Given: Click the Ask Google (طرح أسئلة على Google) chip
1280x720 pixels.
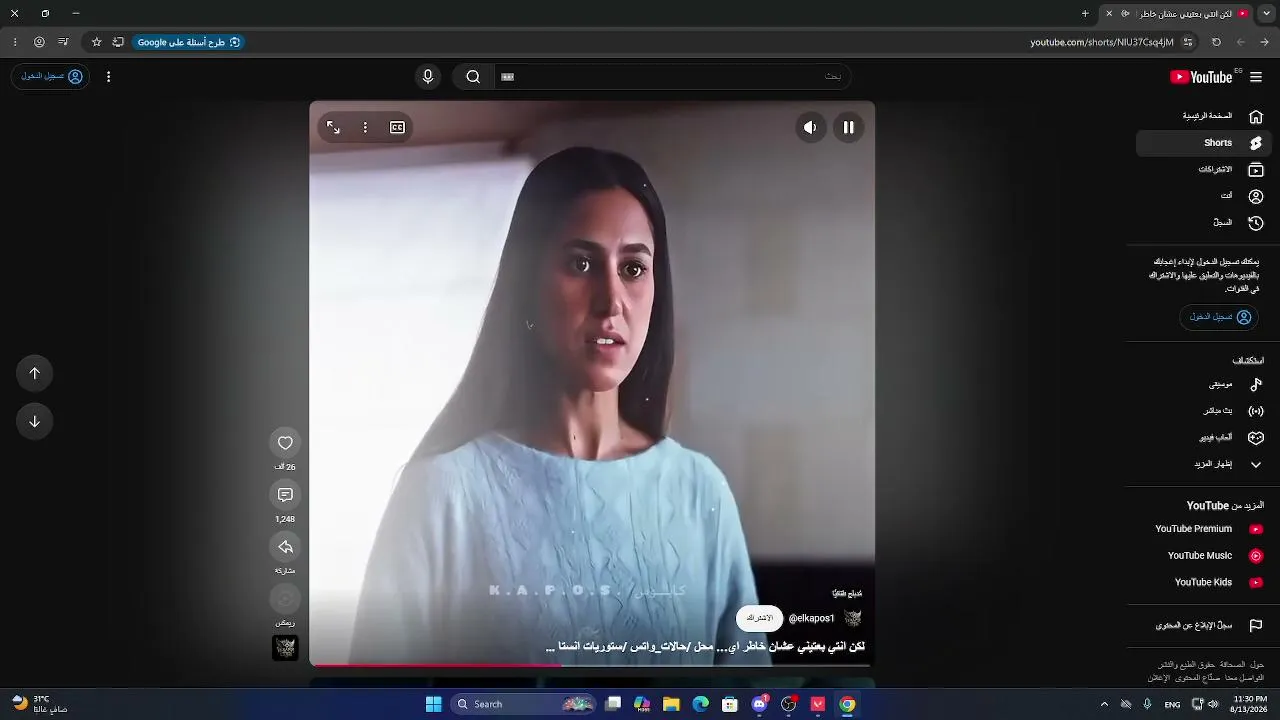Looking at the screenshot, I should pos(189,42).
